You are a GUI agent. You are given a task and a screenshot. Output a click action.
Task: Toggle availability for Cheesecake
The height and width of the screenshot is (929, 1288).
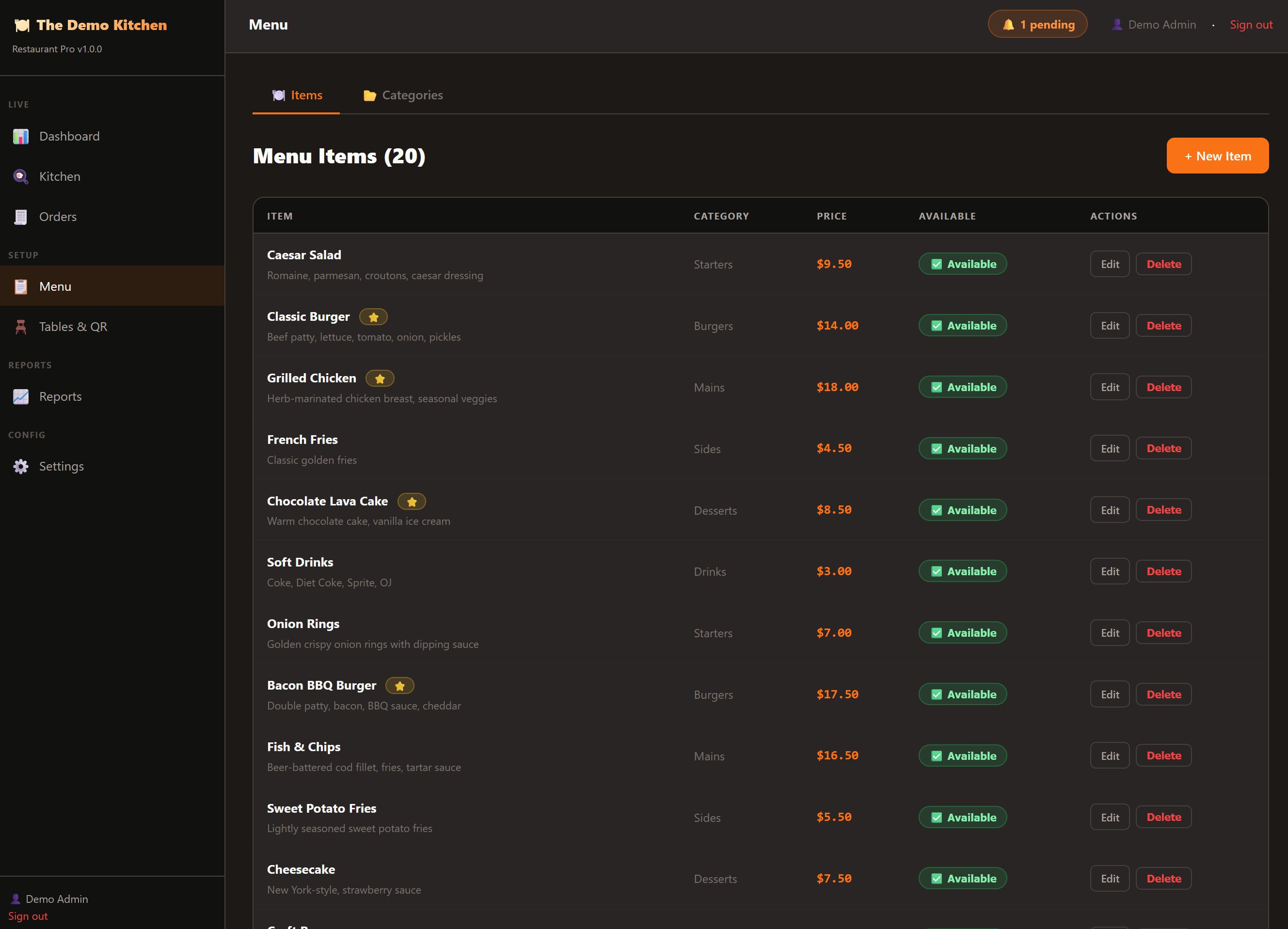click(x=963, y=879)
